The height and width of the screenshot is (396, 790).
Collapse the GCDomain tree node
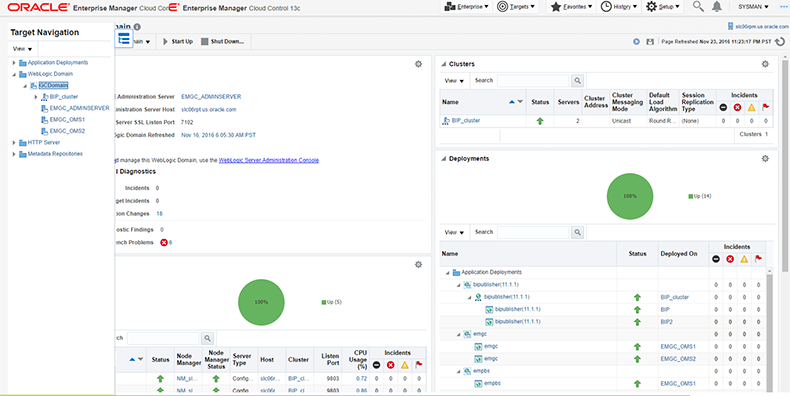[x=25, y=86]
